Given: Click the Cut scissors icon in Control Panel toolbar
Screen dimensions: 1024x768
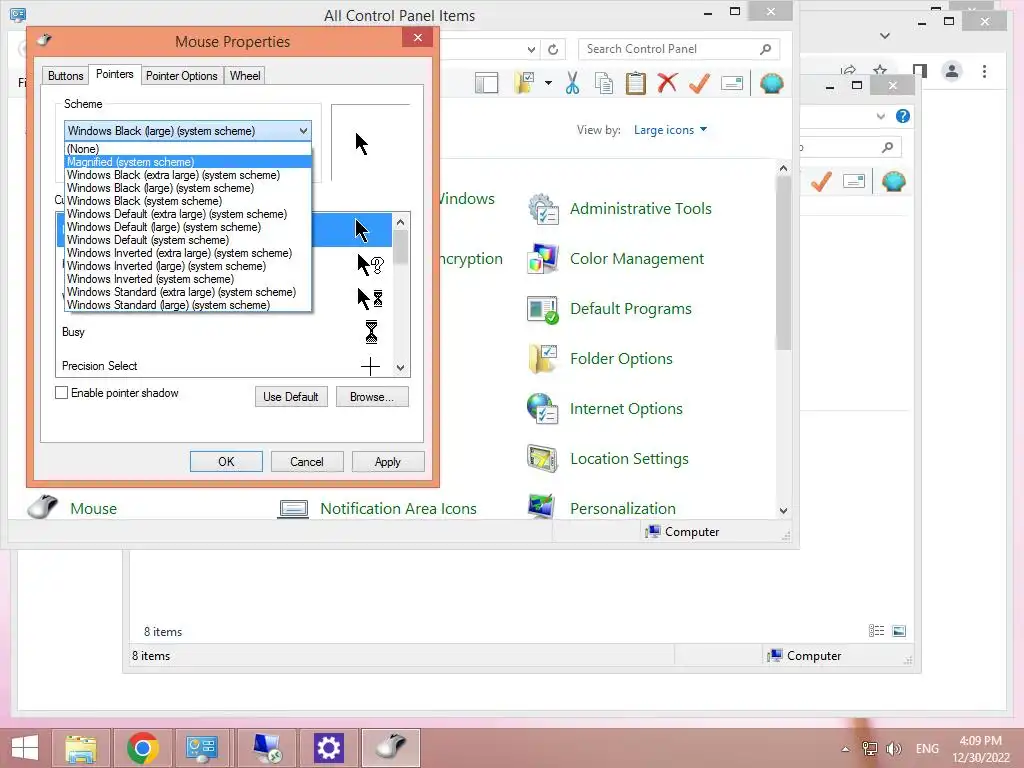Looking at the screenshot, I should point(572,84).
